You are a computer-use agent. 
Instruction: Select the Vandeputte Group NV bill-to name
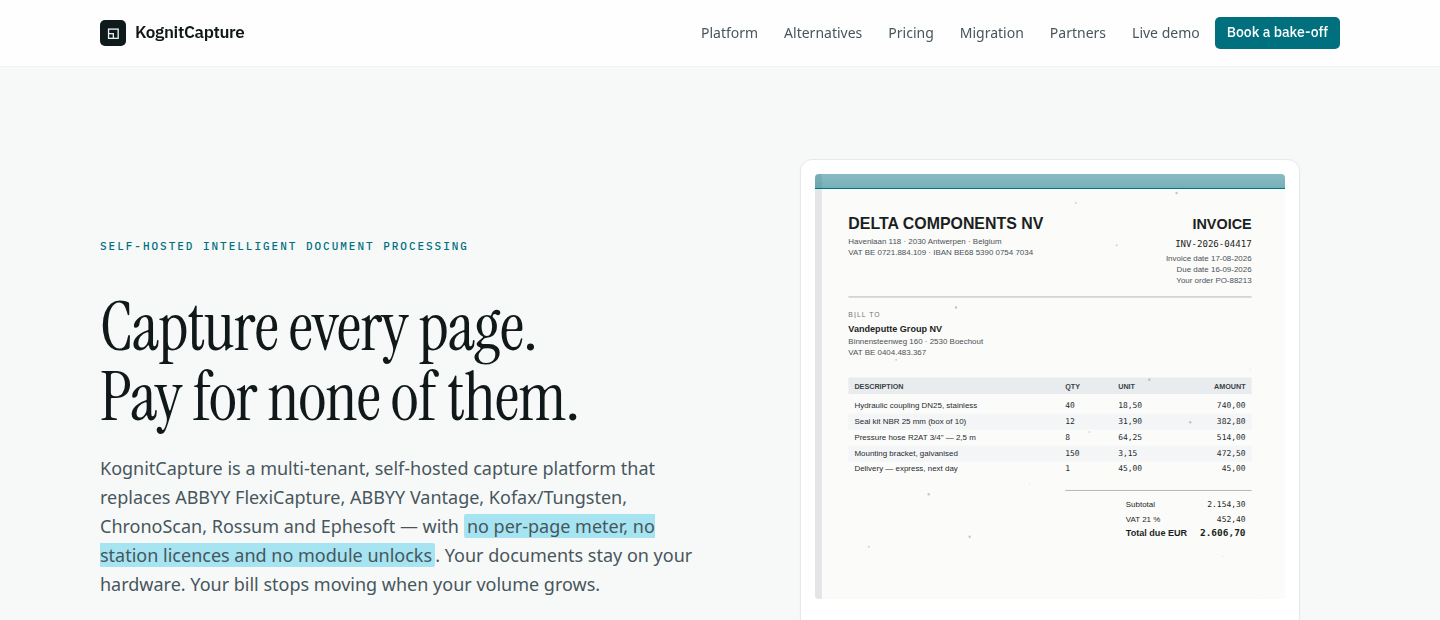coord(895,329)
